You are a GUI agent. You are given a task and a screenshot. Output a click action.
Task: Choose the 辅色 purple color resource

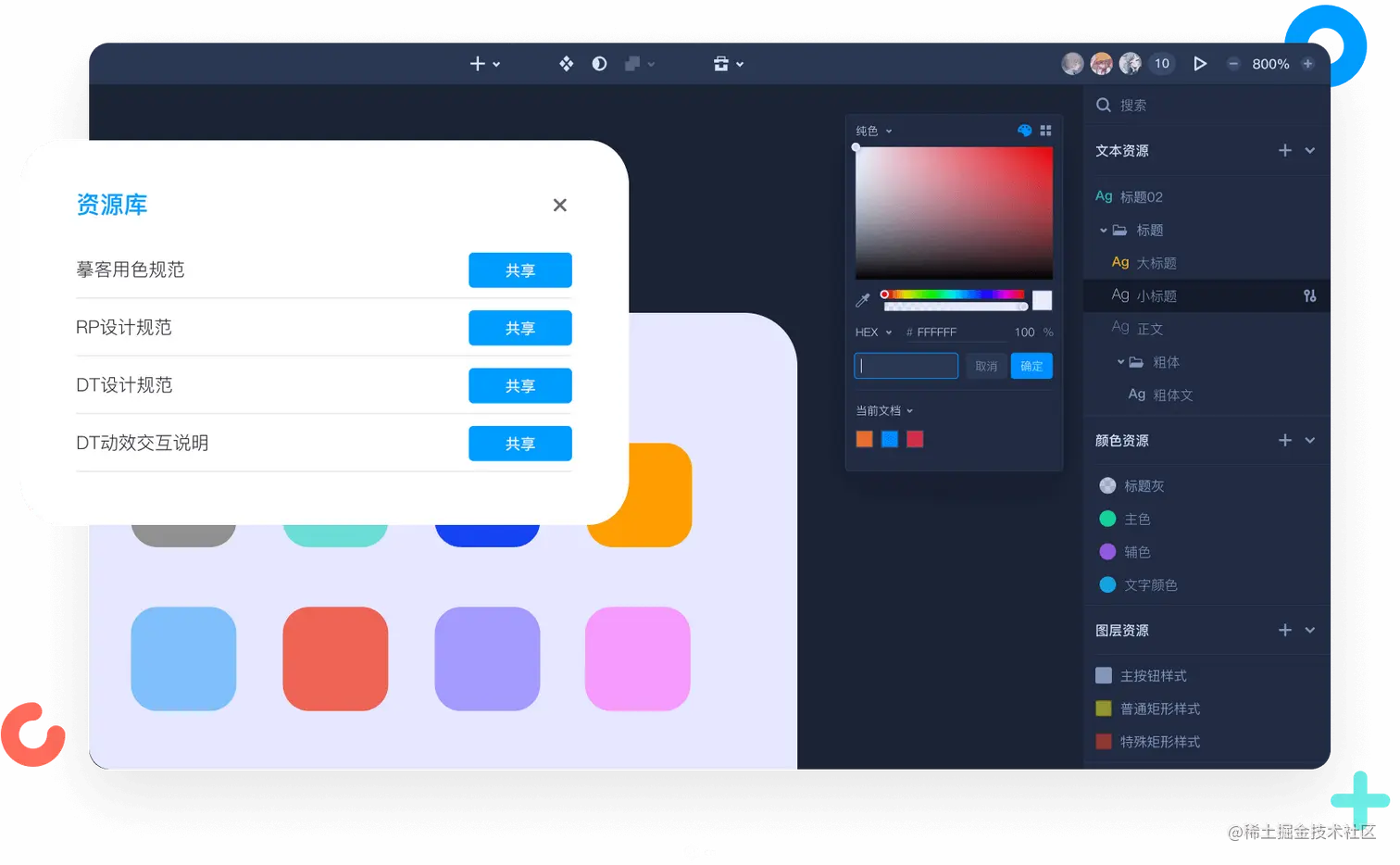pyautogui.click(x=1124, y=552)
